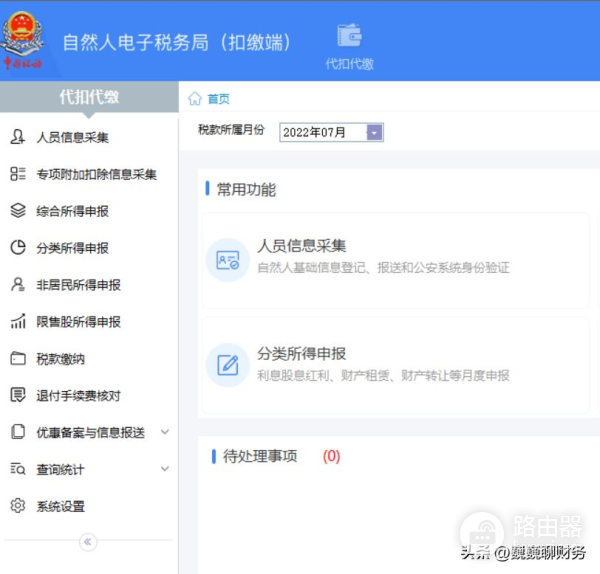The image size is (600, 574).
Task: Click the 专项附加扣除信息采集 list icon
Action: (18, 174)
